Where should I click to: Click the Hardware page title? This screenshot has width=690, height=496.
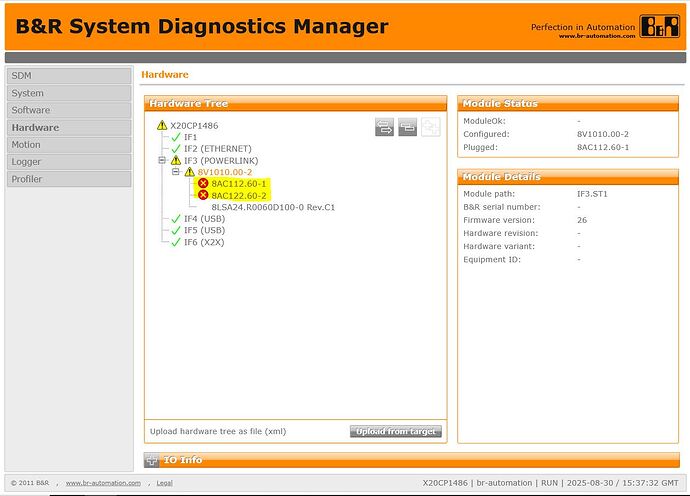click(165, 74)
